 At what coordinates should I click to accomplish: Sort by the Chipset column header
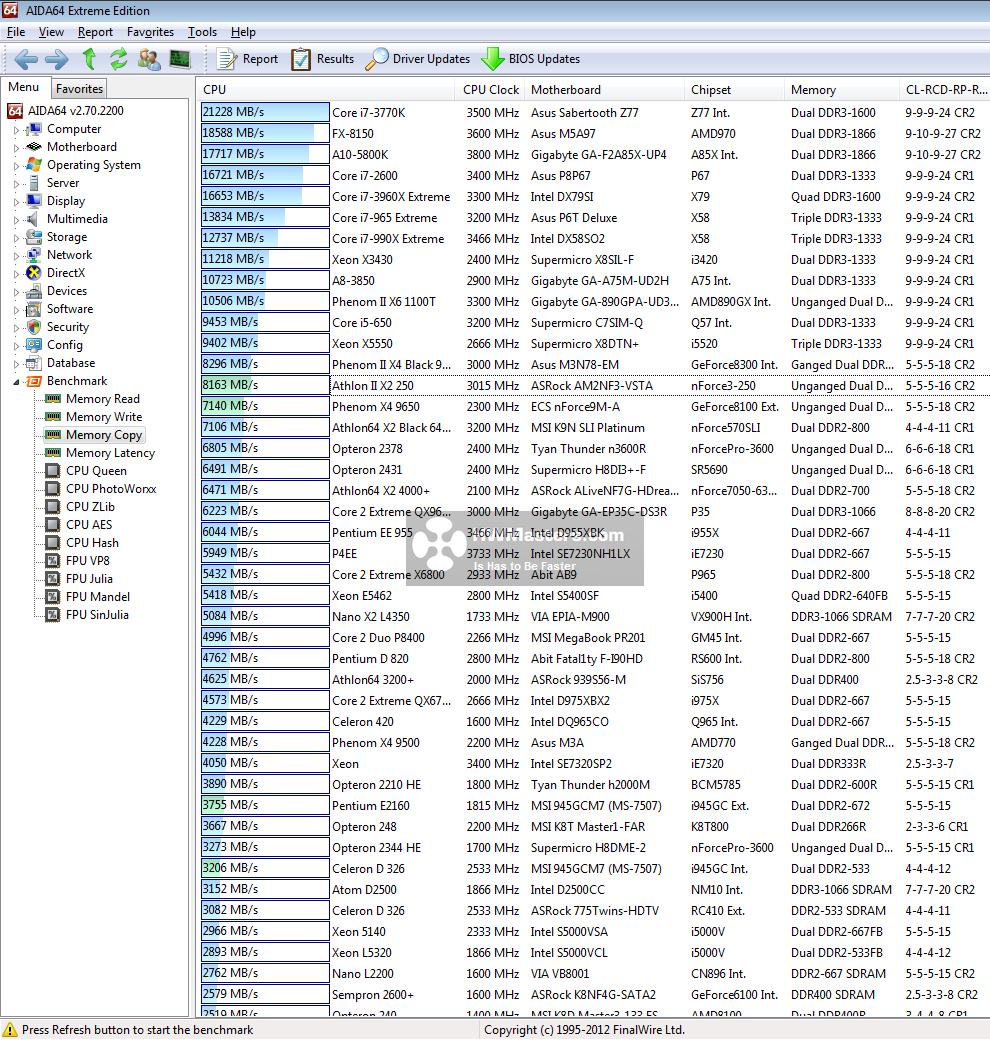click(x=734, y=90)
